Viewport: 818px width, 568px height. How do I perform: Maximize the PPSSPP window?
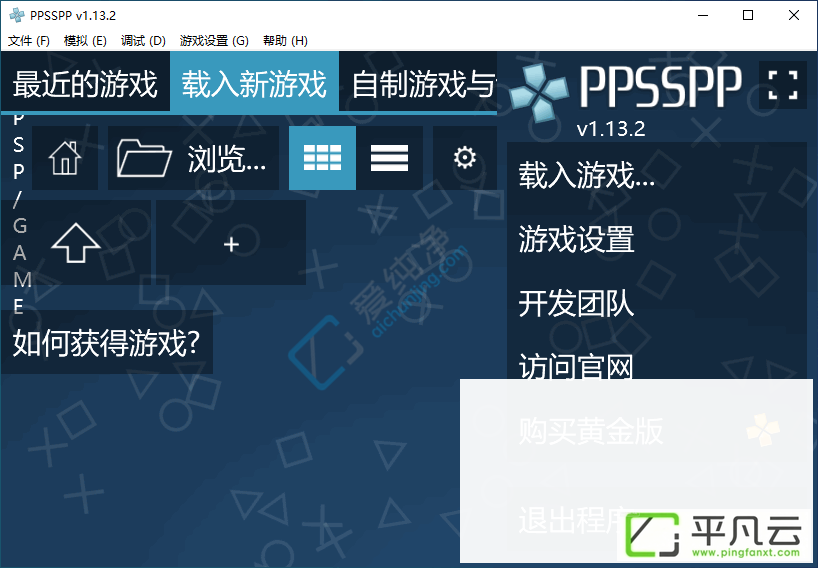[748, 16]
